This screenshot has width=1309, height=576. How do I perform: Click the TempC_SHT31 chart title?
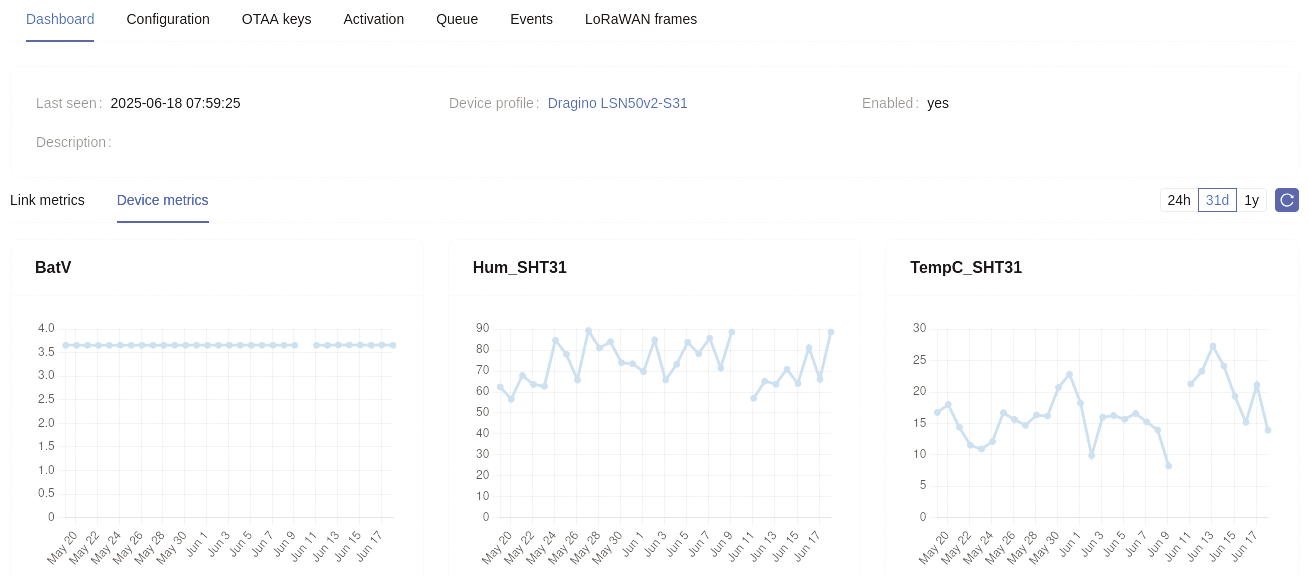click(966, 268)
